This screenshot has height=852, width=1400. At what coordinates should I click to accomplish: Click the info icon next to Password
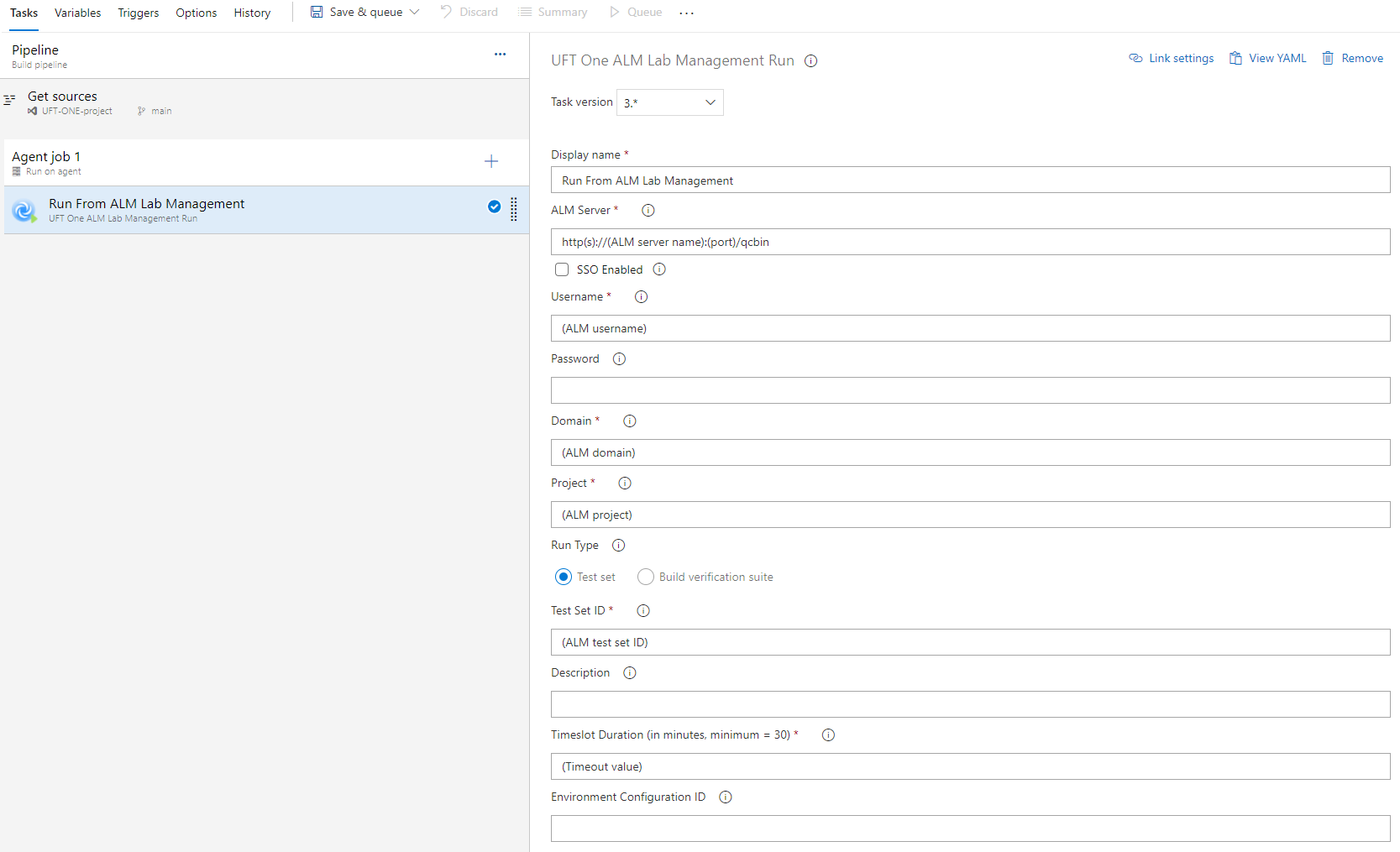tap(619, 359)
